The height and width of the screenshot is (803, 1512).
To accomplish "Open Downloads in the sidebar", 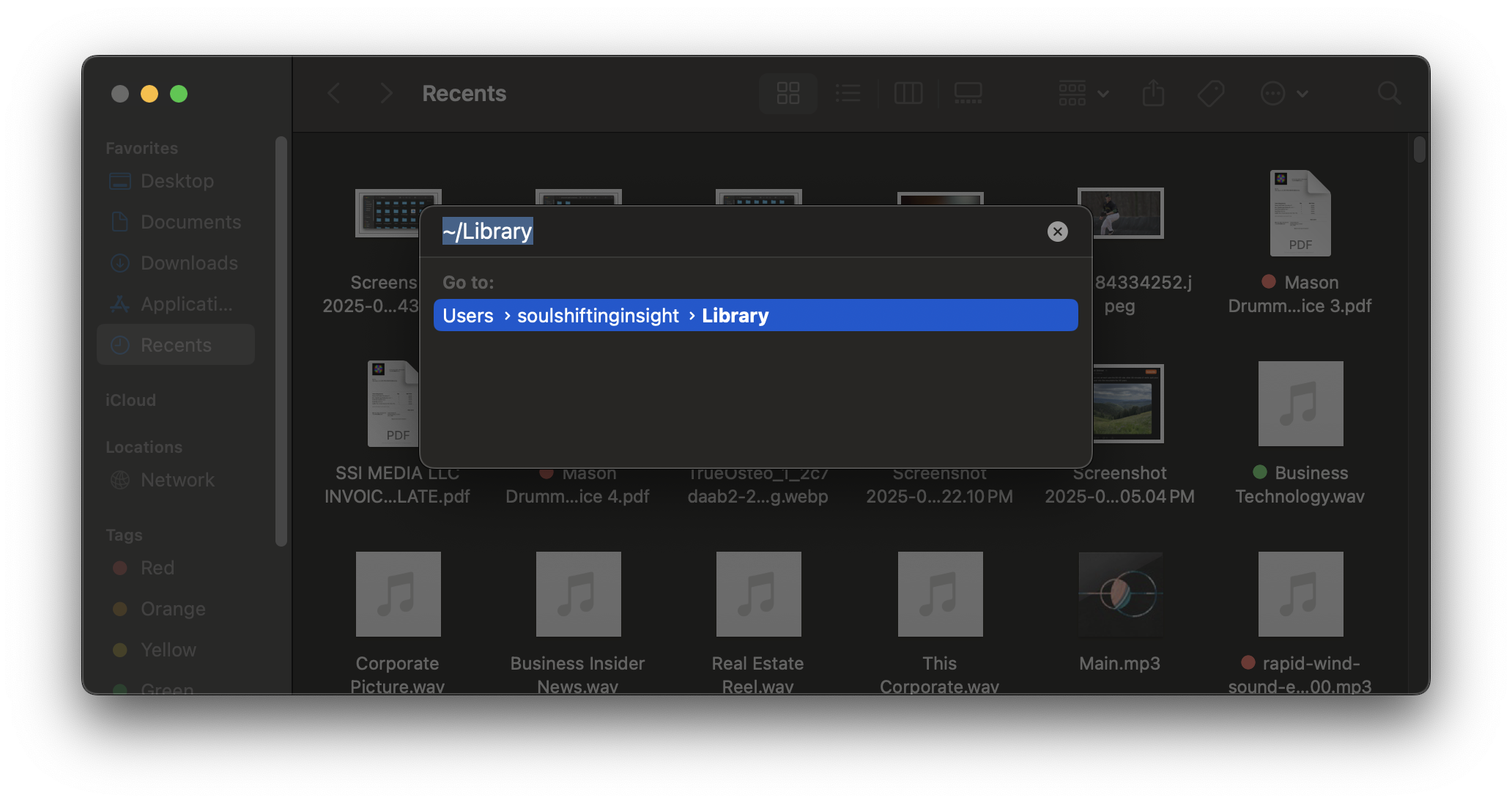I will [x=188, y=263].
